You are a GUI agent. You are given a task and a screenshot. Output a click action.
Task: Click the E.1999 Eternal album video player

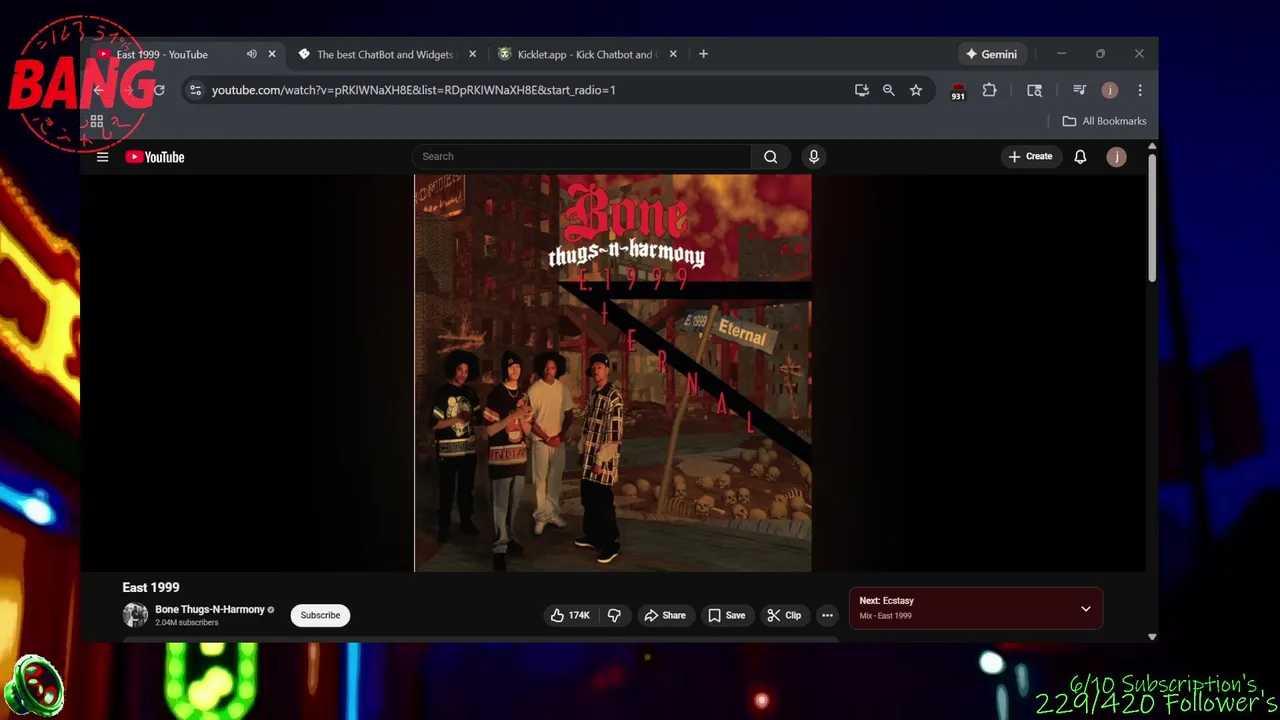coord(613,373)
